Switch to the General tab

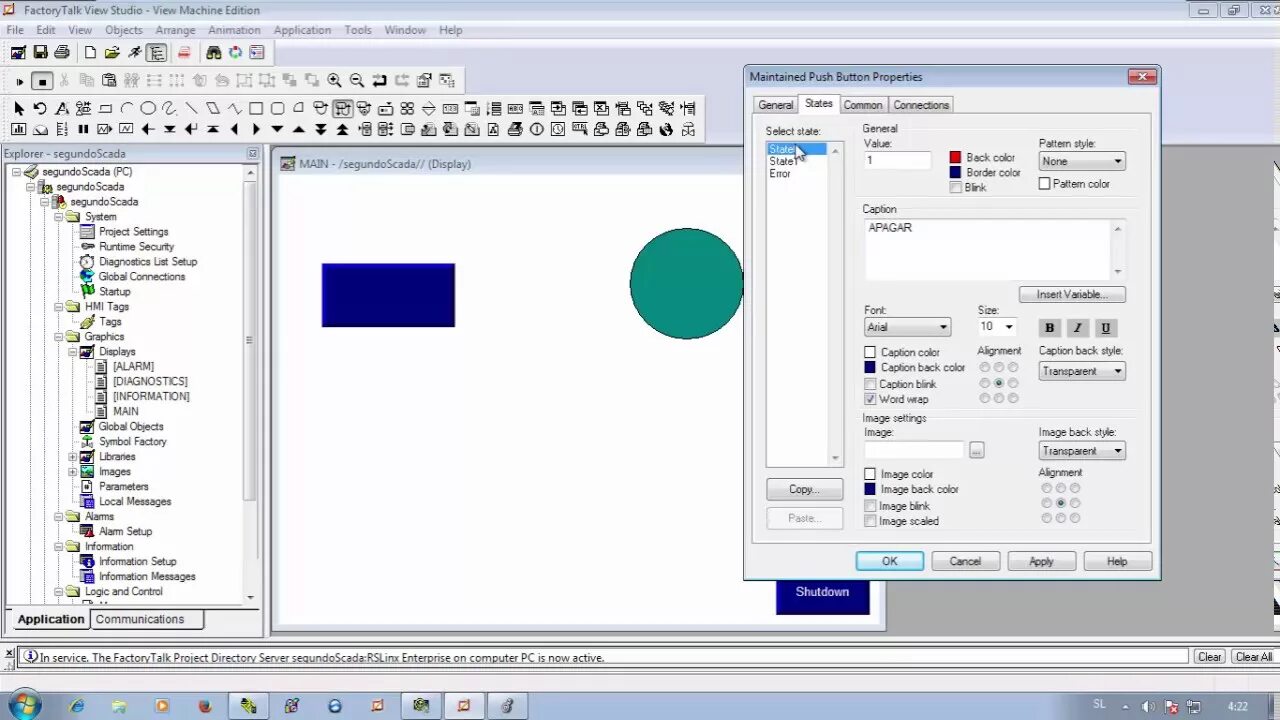click(x=775, y=105)
